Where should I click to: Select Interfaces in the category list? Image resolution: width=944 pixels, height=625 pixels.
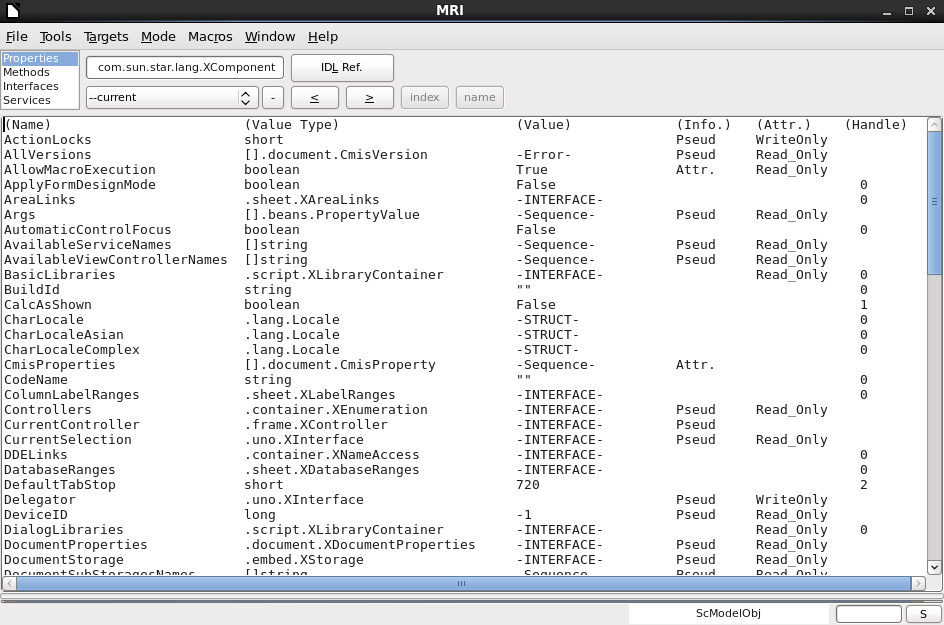40,86
